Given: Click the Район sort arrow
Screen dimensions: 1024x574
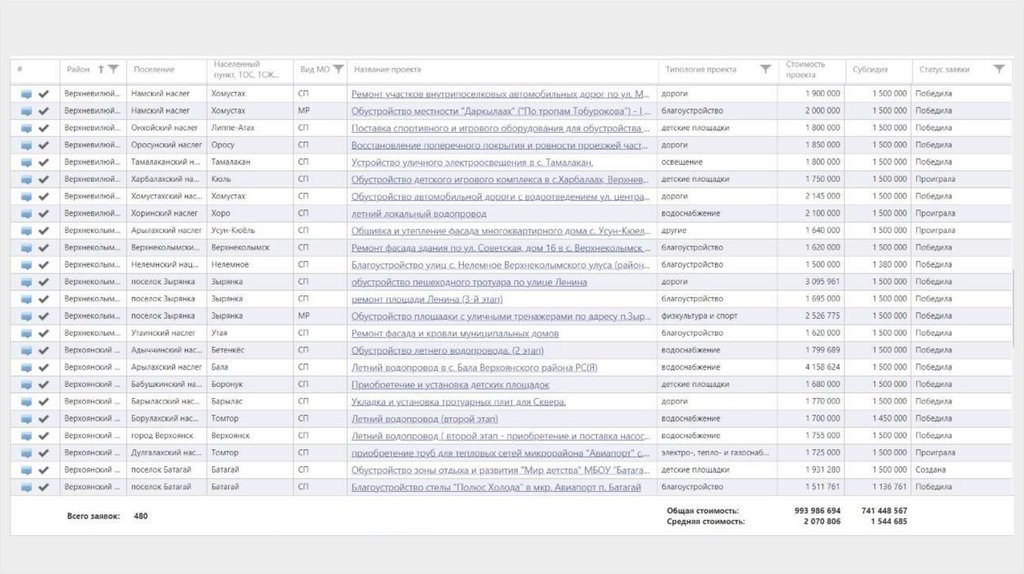Looking at the screenshot, I should point(100,69).
